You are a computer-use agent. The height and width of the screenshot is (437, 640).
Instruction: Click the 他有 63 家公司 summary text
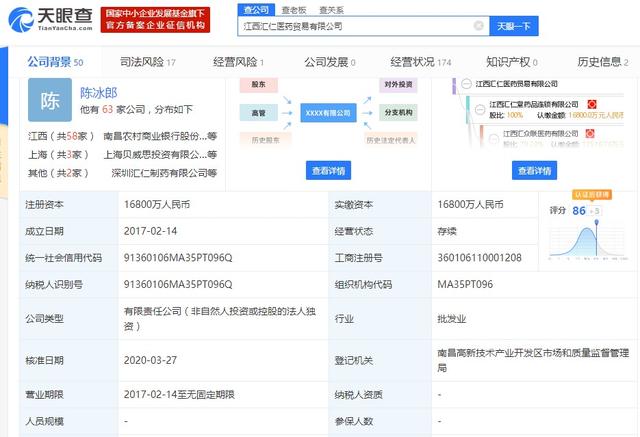[x=136, y=109]
